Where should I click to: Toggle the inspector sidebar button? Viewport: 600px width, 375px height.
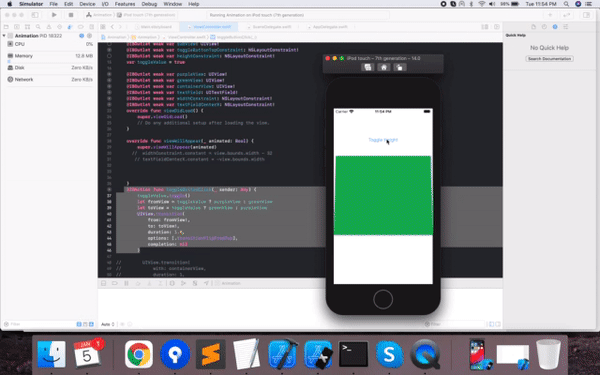587,15
